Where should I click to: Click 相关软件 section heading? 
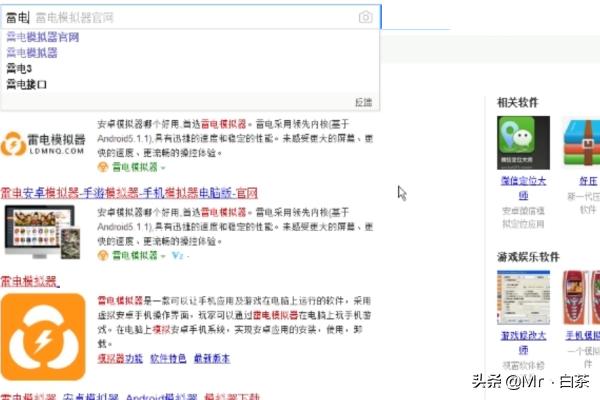tap(517, 102)
